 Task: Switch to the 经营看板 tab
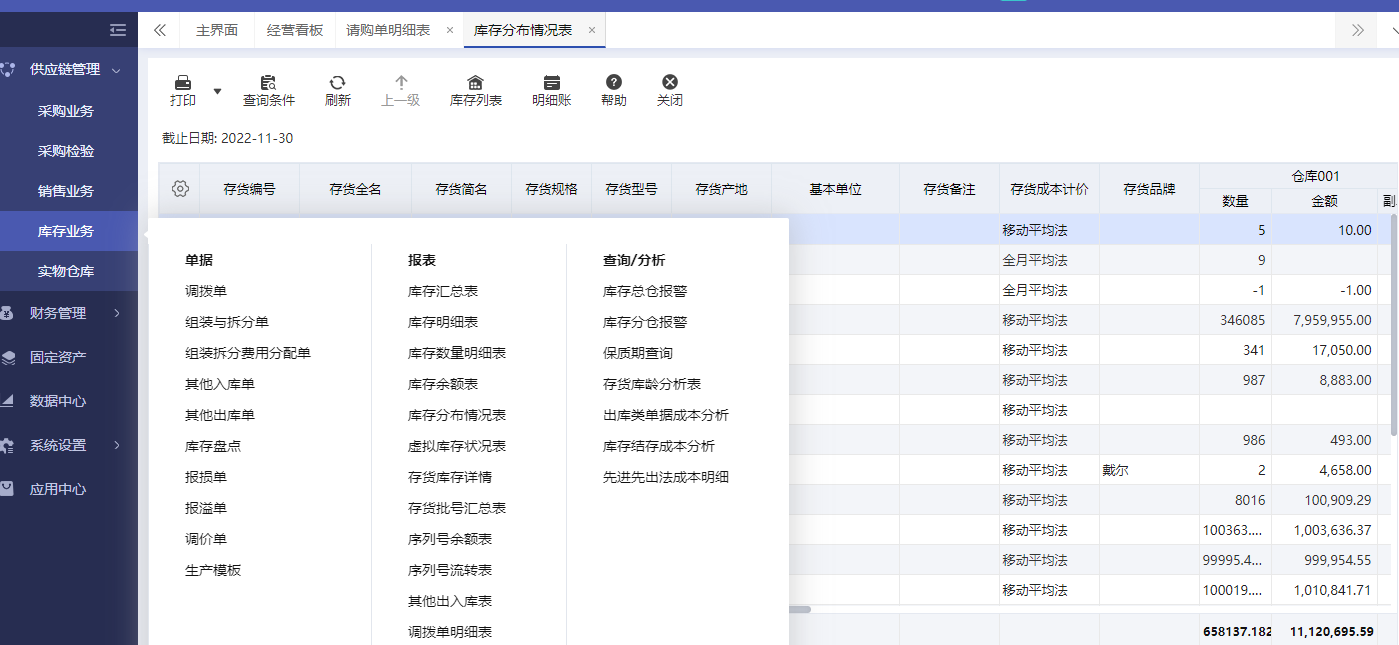pyautogui.click(x=295, y=30)
